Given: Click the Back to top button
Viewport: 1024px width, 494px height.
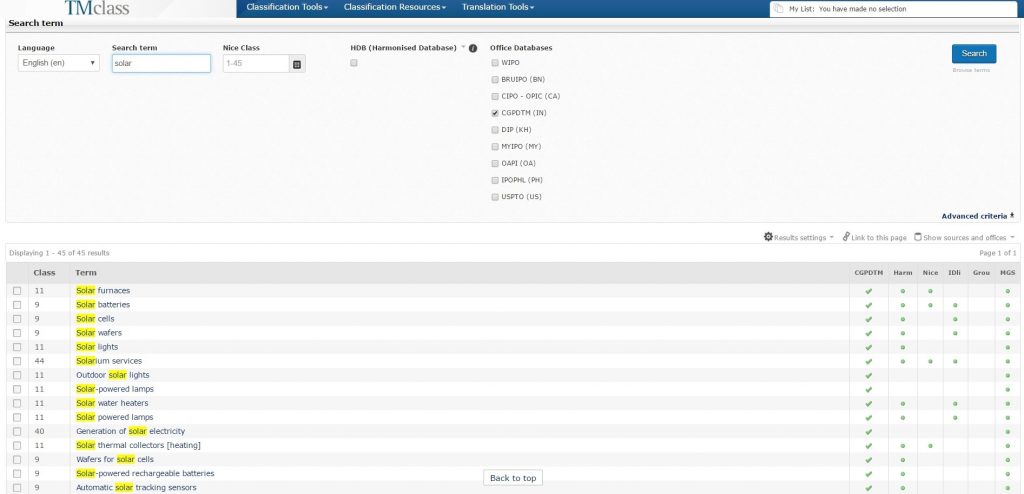Looking at the screenshot, I should click(513, 478).
